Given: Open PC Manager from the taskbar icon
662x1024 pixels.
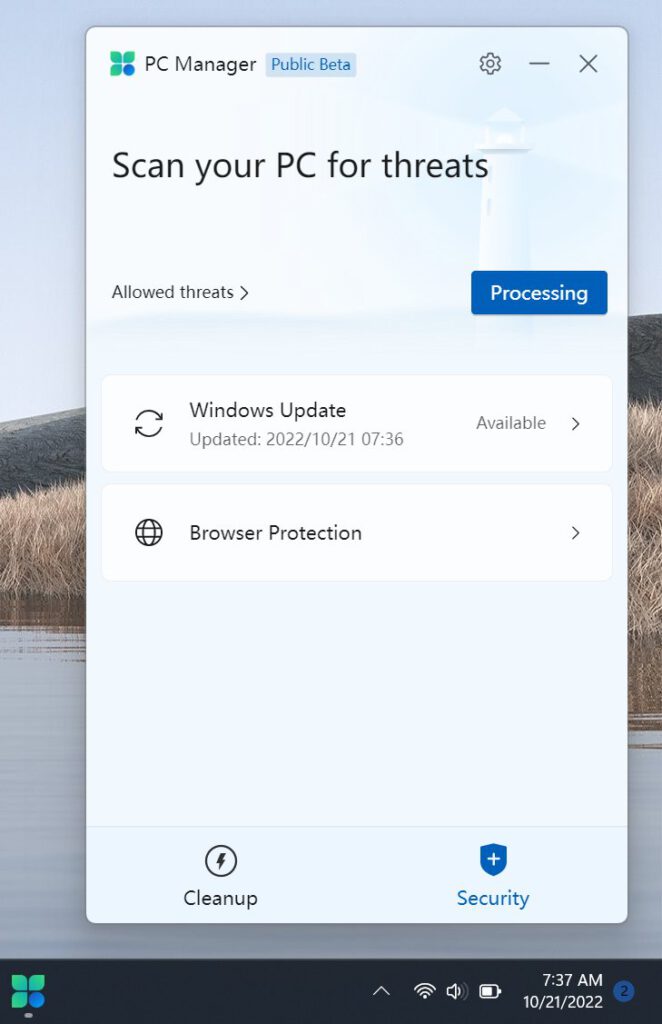Looking at the screenshot, I should [28, 991].
